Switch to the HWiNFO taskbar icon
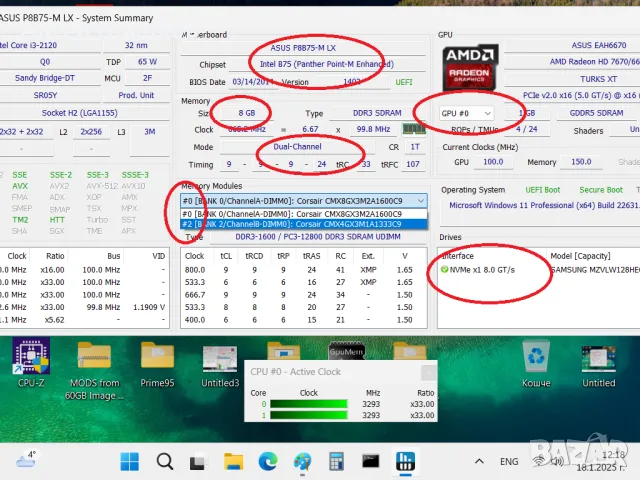Screen dimensions: 640x480 click(x=407, y=462)
